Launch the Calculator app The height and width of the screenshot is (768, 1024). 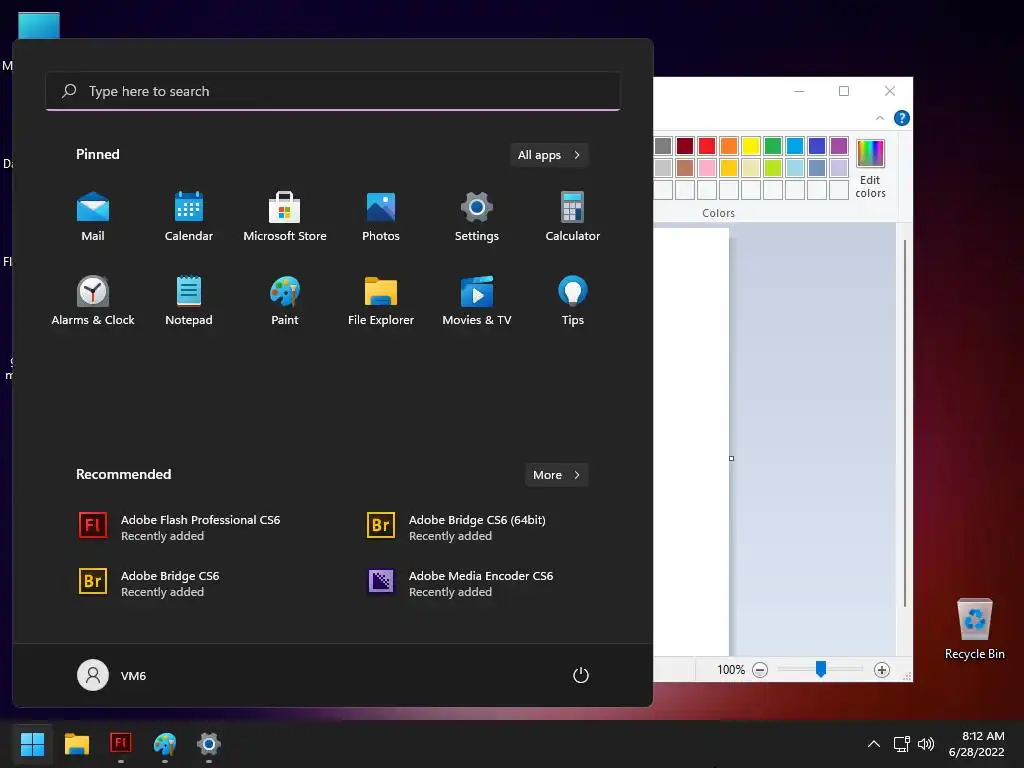[x=573, y=217]
